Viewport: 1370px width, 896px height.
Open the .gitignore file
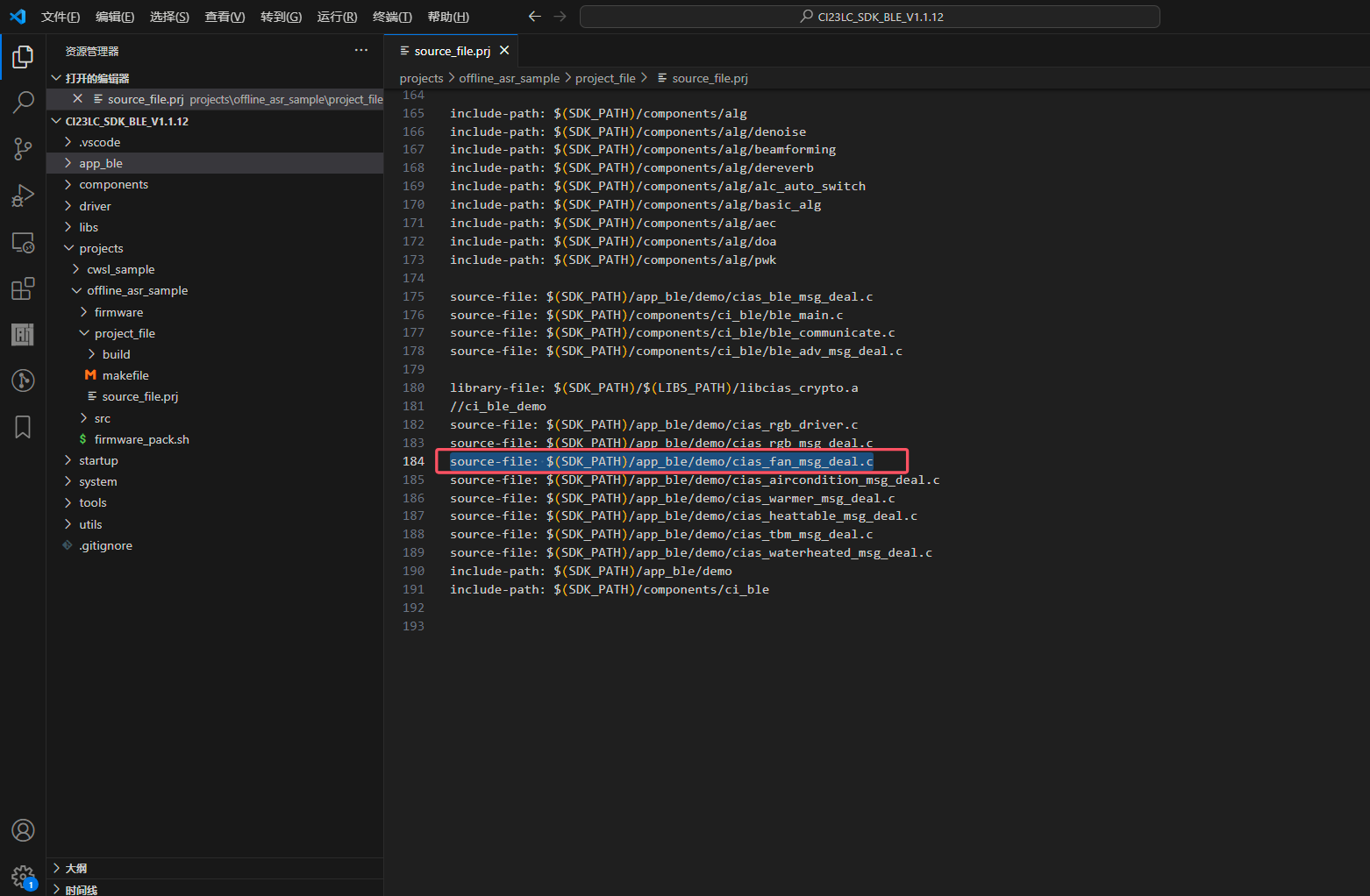(x=215, y=545)
